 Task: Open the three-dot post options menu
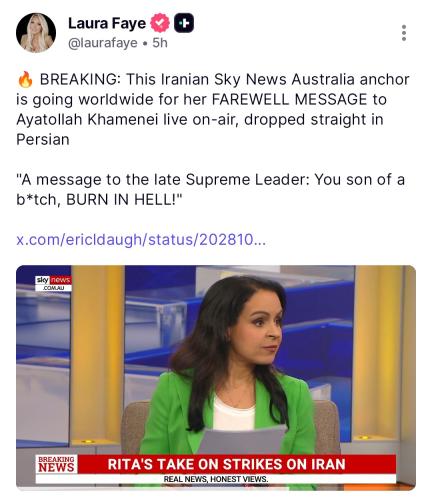point(404,33)
